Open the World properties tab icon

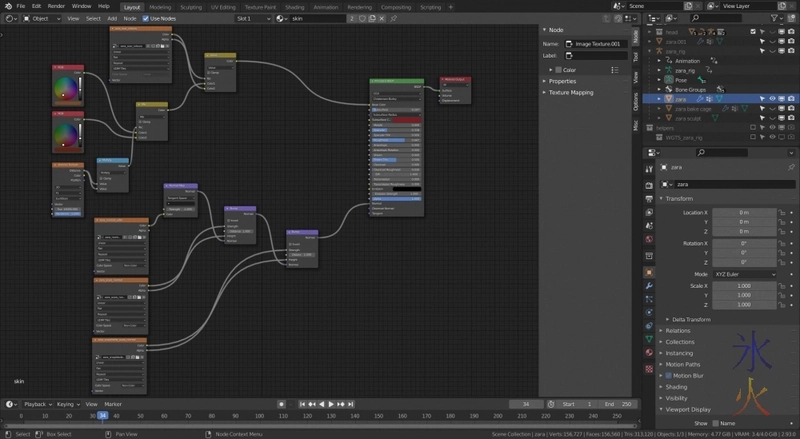[649, 239]
